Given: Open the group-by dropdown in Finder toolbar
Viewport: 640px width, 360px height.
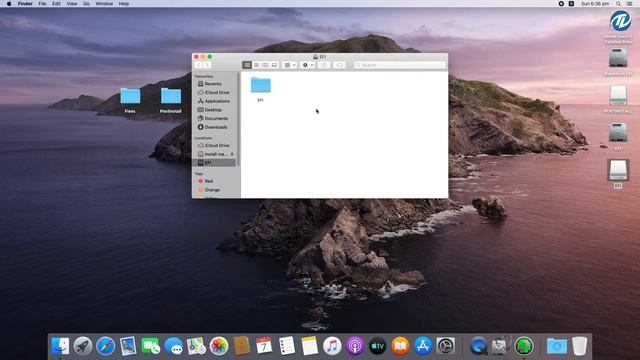Looking at the screenshot, I should point(289,65).
